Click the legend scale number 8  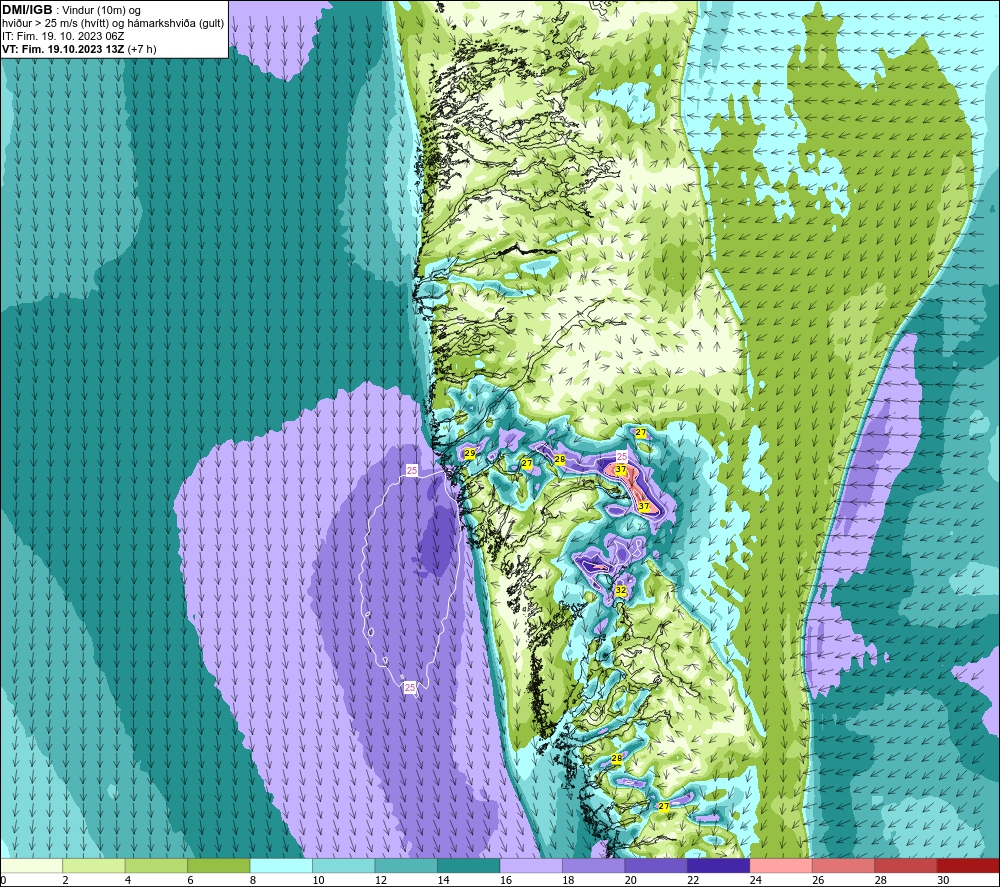[253, 880]
